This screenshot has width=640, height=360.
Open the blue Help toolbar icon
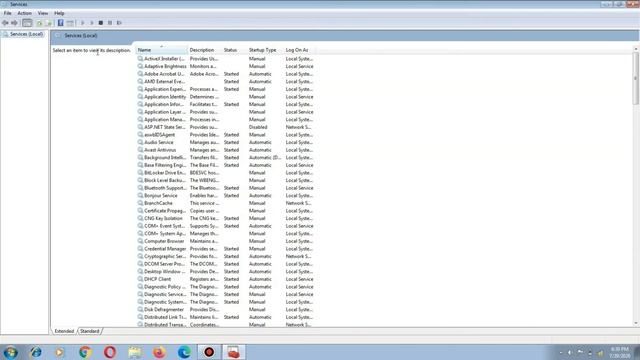click(60, 23)
